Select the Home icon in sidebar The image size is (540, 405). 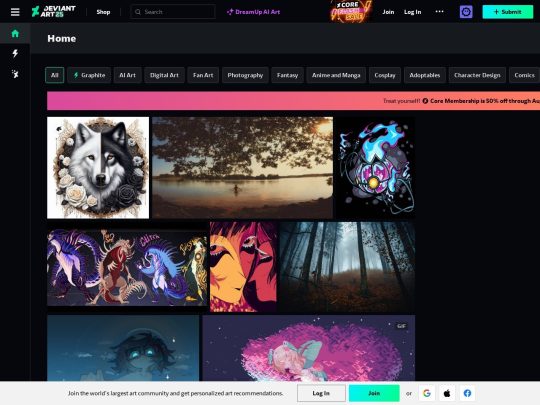15,33
